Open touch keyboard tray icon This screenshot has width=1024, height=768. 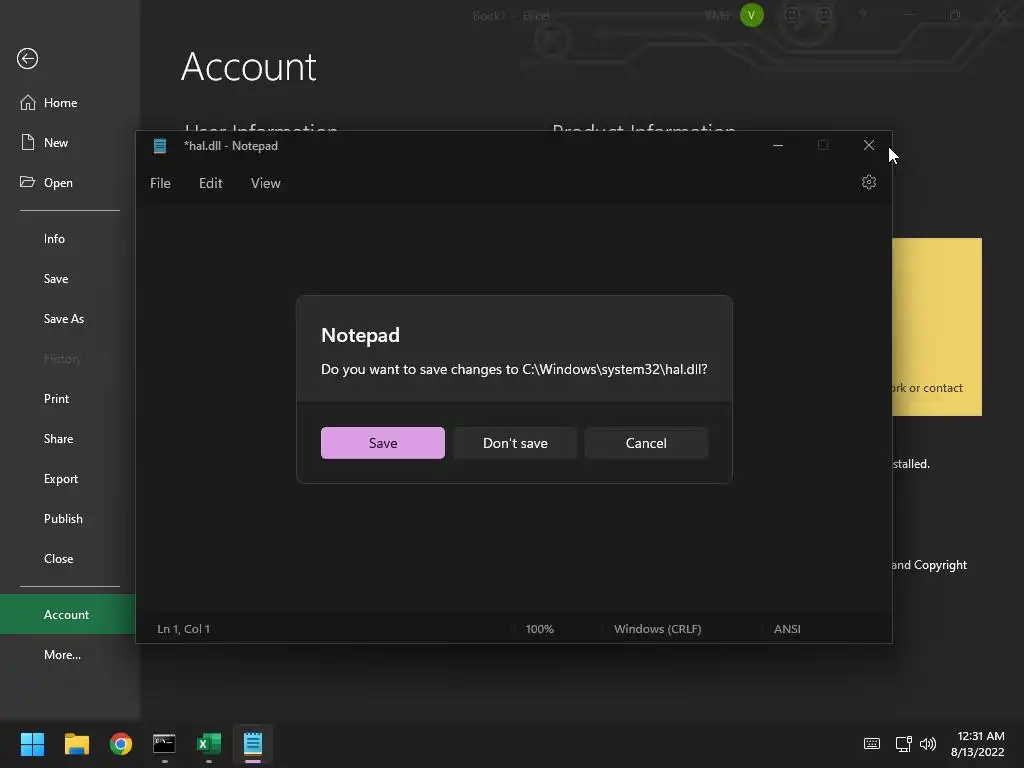pyautogui.click(x=872, y=743)
